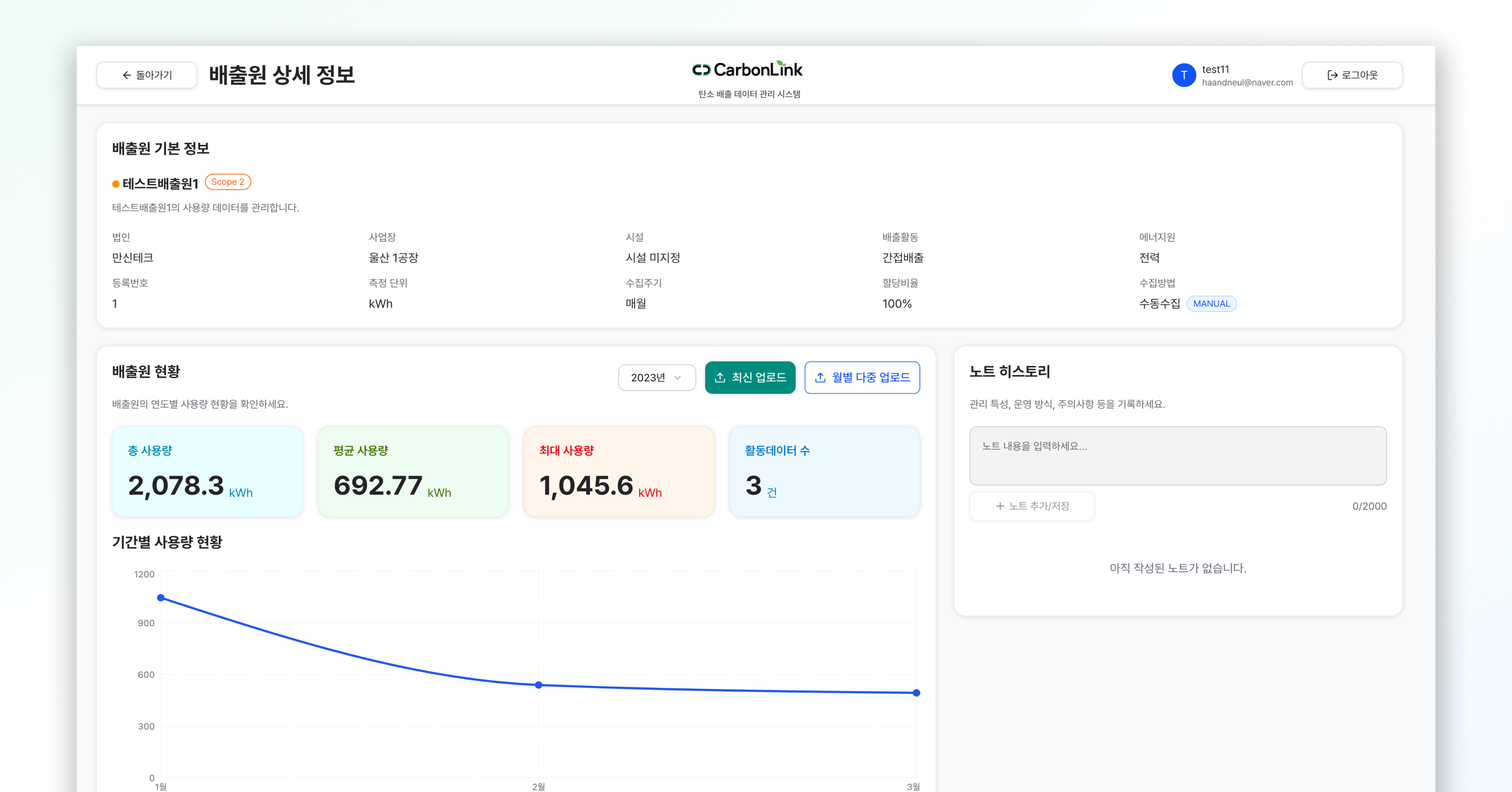Click the plus icon for 노트 추가/저장
This screenshot has width=1512, height=792.
(1000, 506)
